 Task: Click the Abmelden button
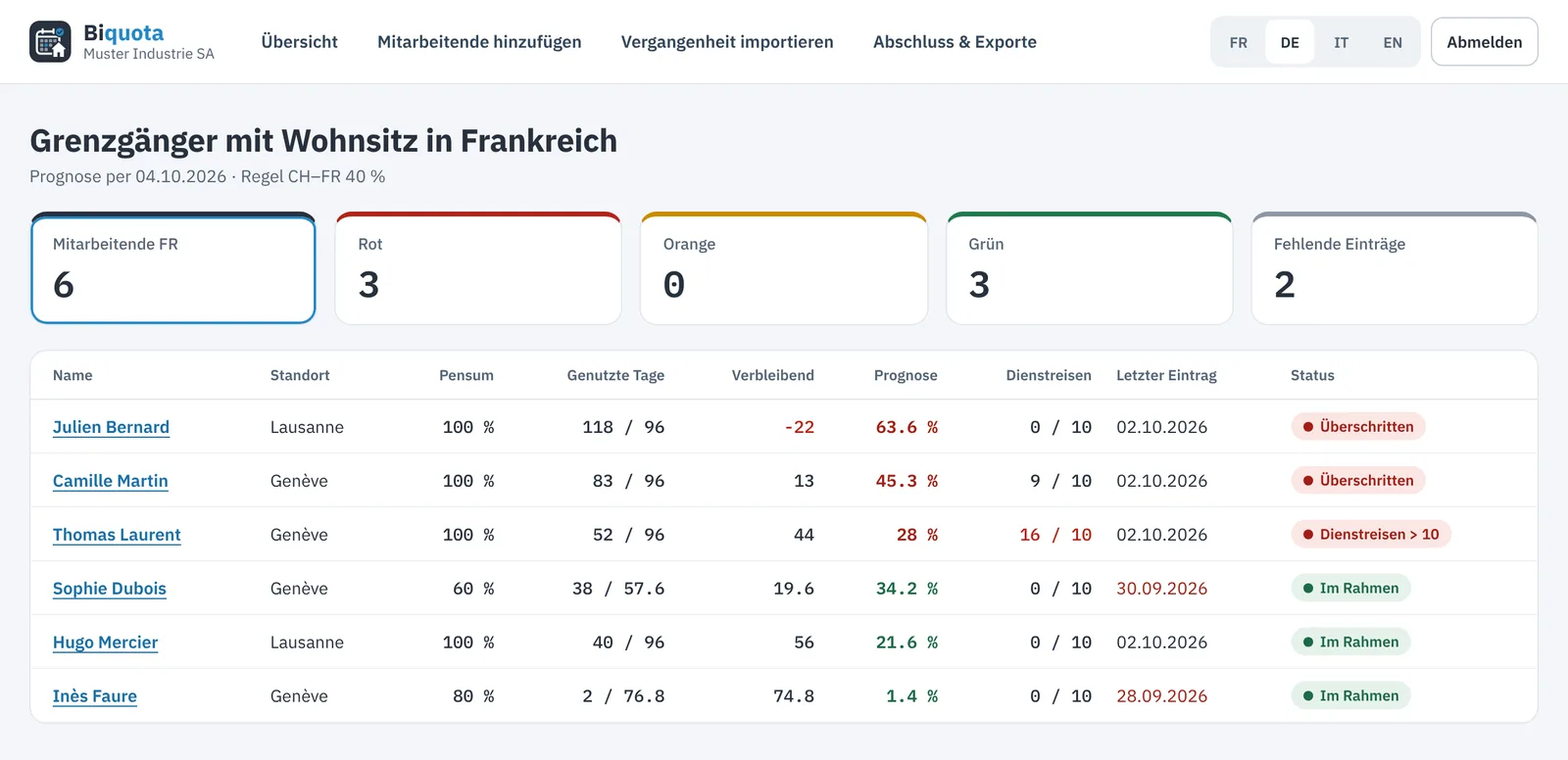tap(1484, 42)
